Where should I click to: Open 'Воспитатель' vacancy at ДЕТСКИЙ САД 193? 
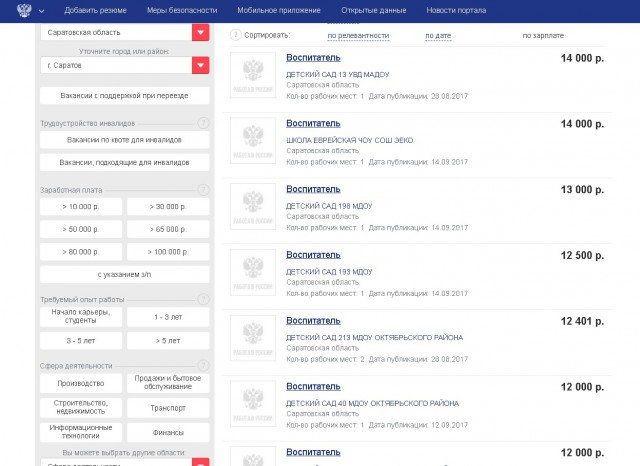313,255
